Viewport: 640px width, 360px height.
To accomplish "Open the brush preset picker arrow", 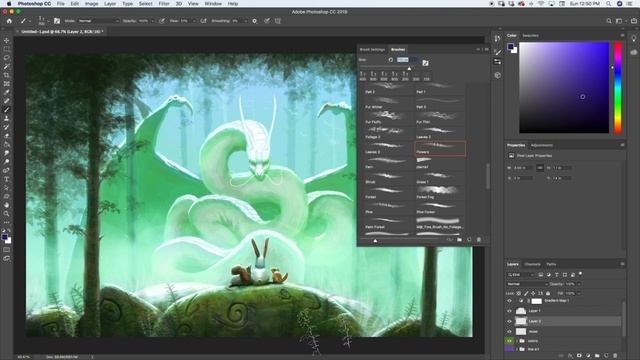I will coord(48,21).
